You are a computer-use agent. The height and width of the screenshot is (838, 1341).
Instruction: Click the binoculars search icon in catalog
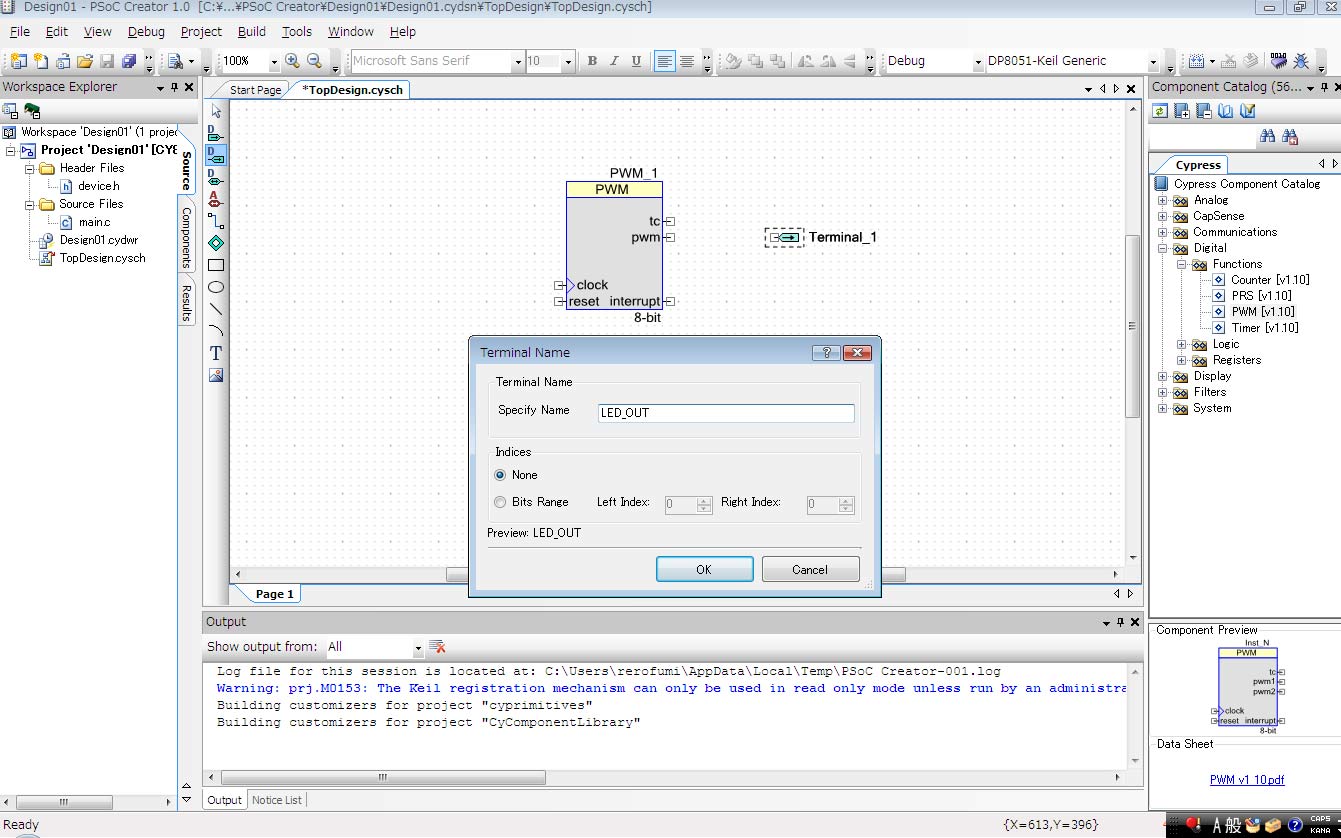pos(1268,137)
